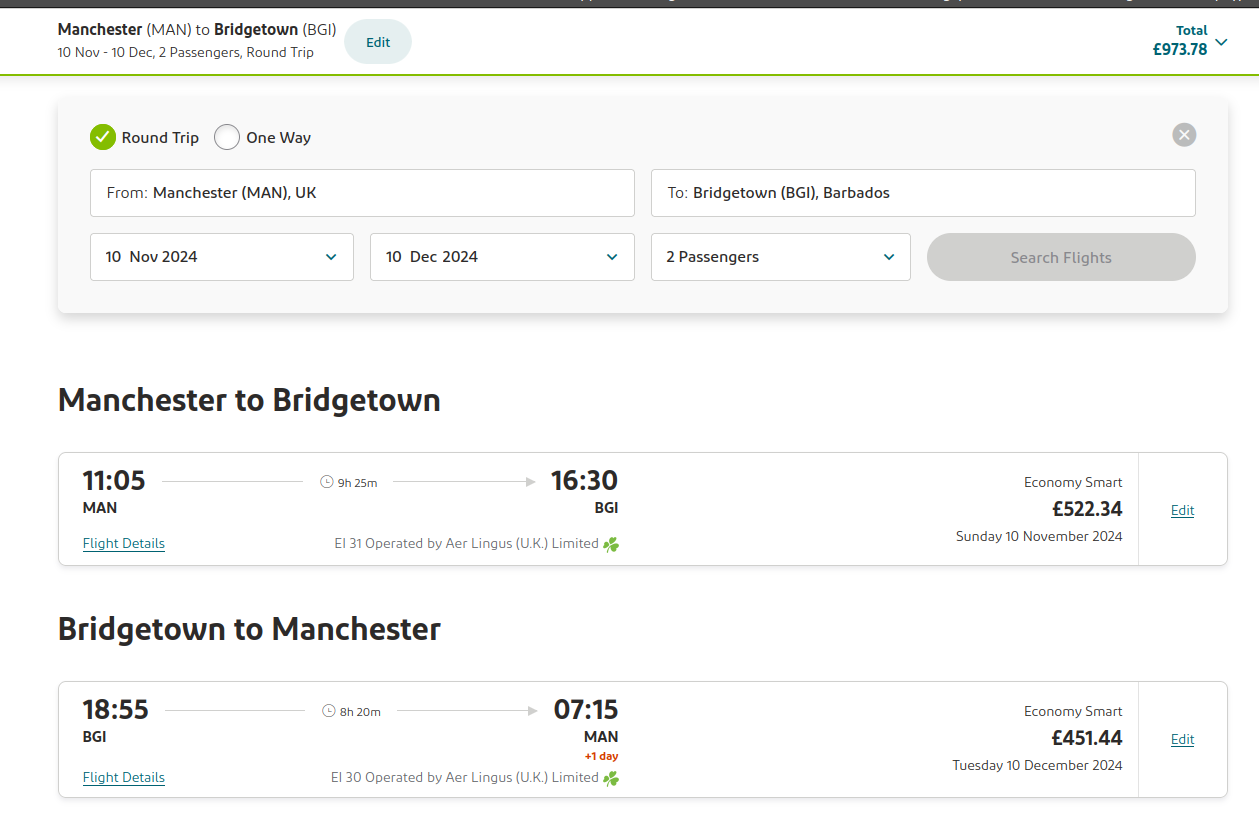
Task: Click the Edit button in top summary bar
Action: click(378, 42)
